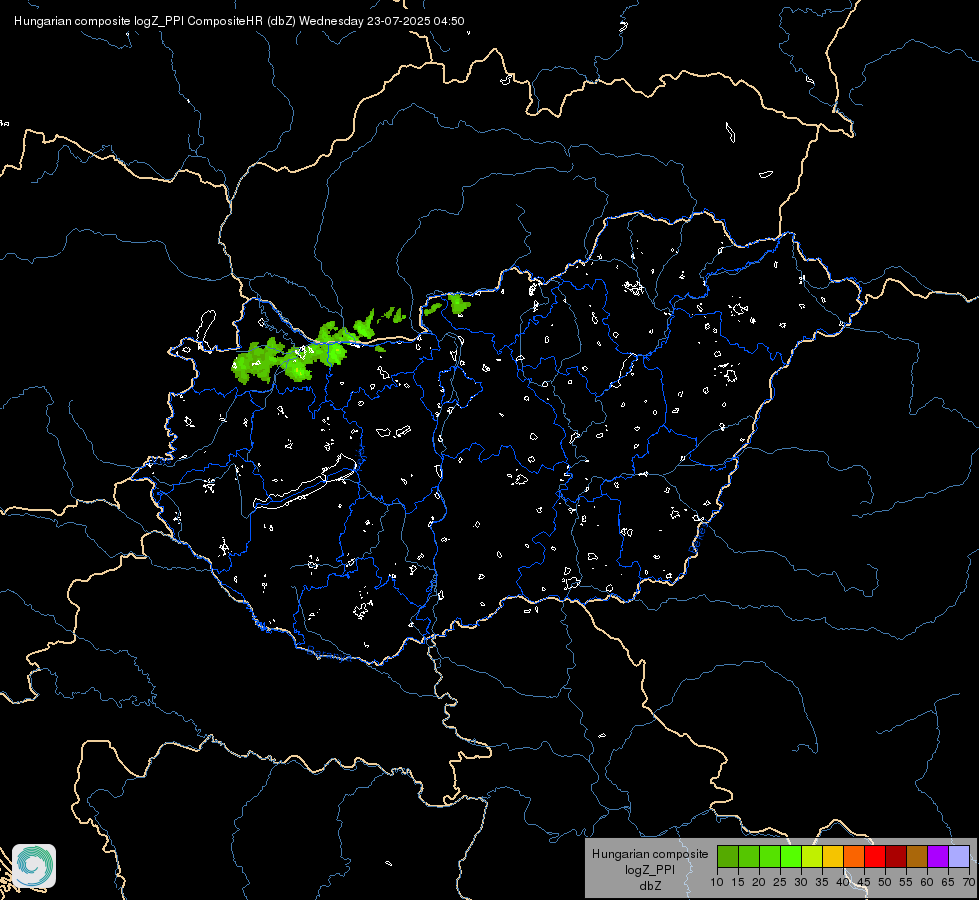Click the 35-40 dBZ yellow swatch

point(833,856)
